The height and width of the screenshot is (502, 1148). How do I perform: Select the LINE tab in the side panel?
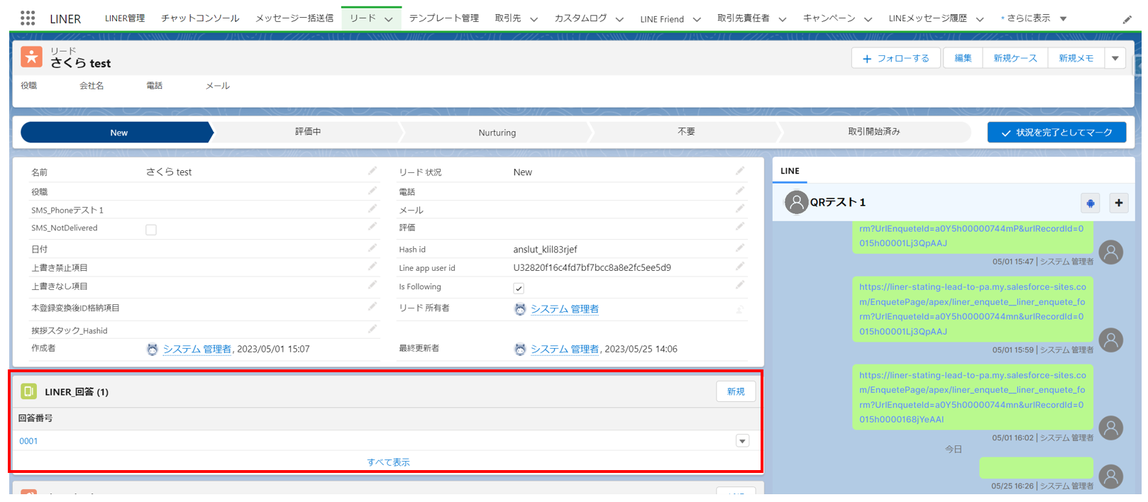[790, 171]
